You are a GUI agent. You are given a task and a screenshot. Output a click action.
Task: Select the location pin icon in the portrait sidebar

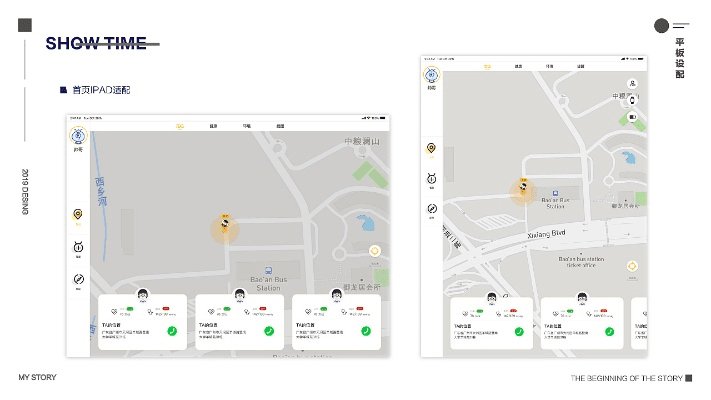tap(431, 148)
